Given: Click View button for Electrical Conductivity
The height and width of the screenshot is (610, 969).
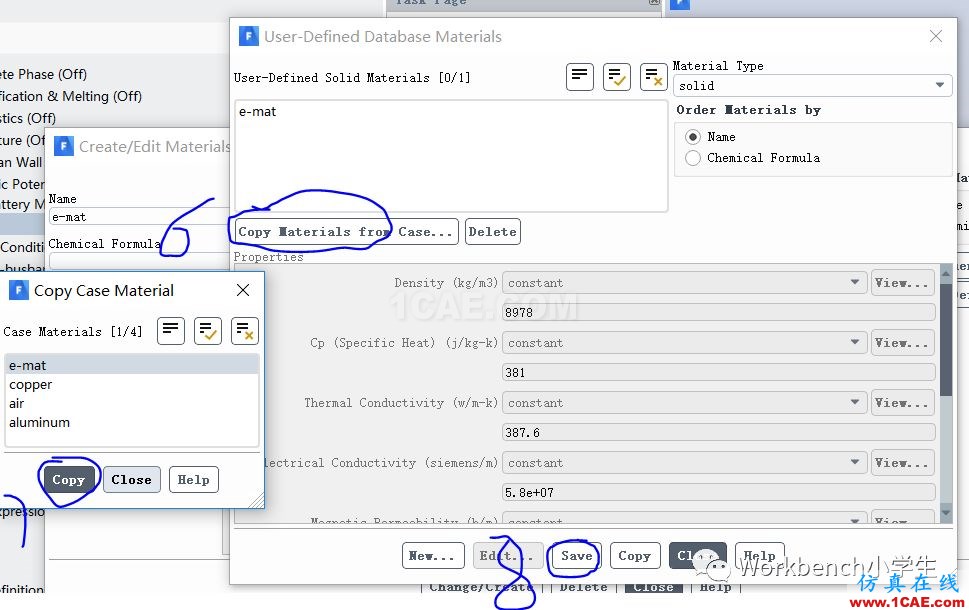Looking at the screenshot, I should (x=902, y=462).
